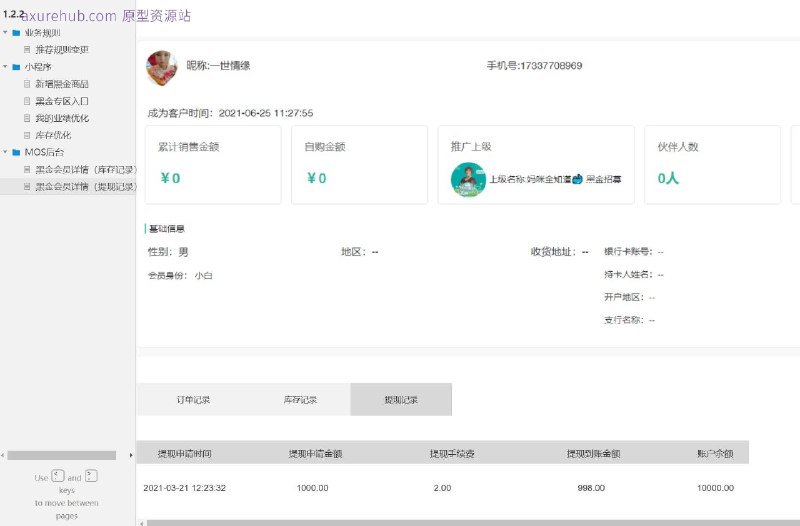This screenshot has width=800, height=526.
Task: Collapse the 业务规则 tree node arrow
Action: 5,33
